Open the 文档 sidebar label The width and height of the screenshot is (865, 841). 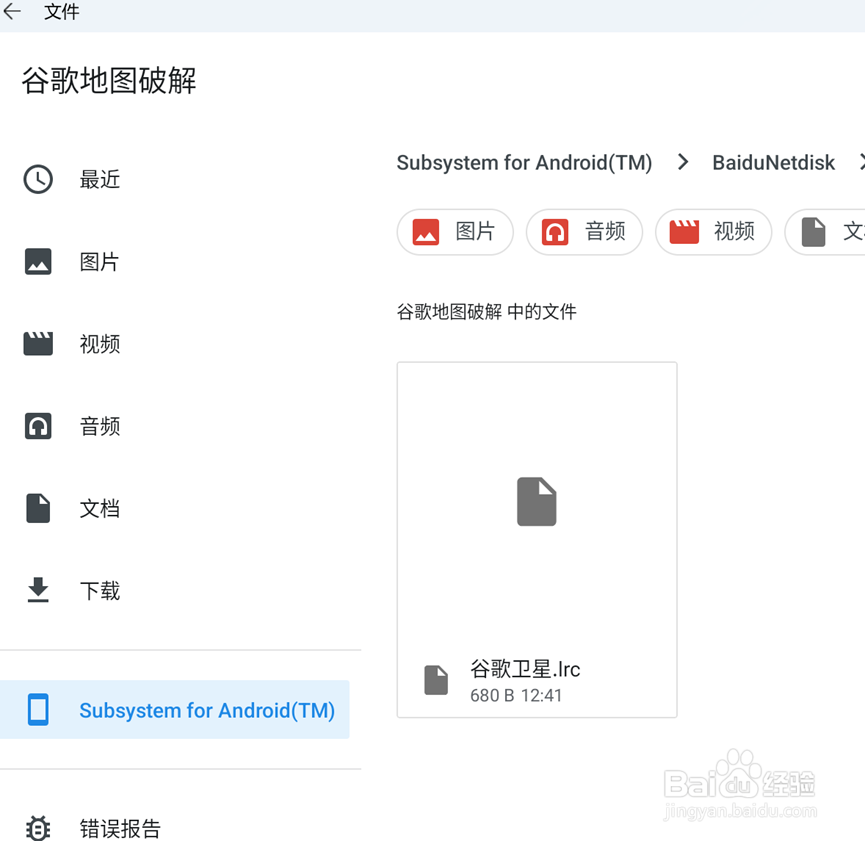click(100, 508)
